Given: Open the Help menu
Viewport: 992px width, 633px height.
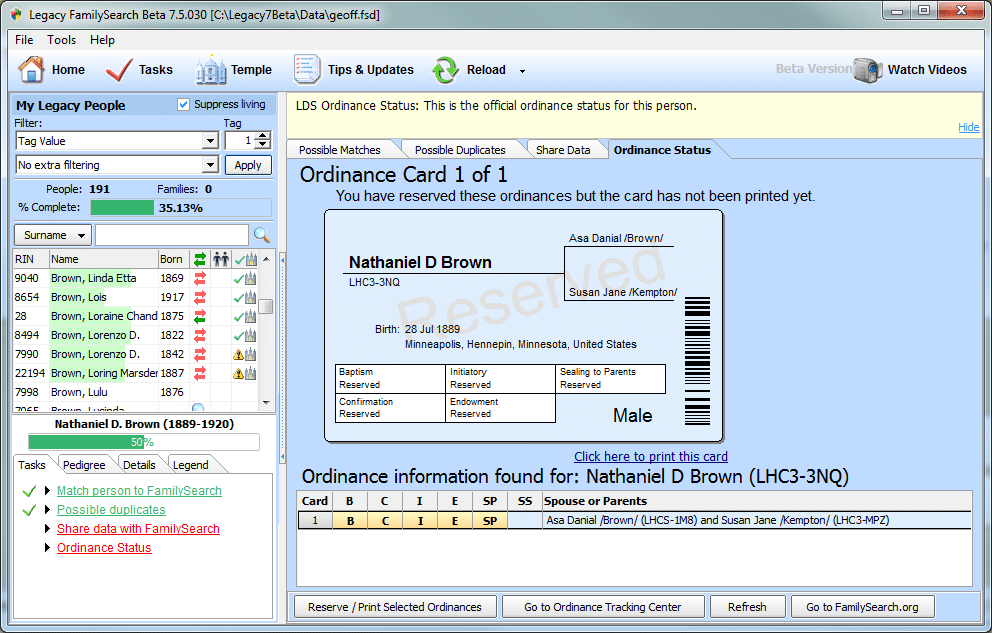Looking at the screenshot, I should (102, 40).
